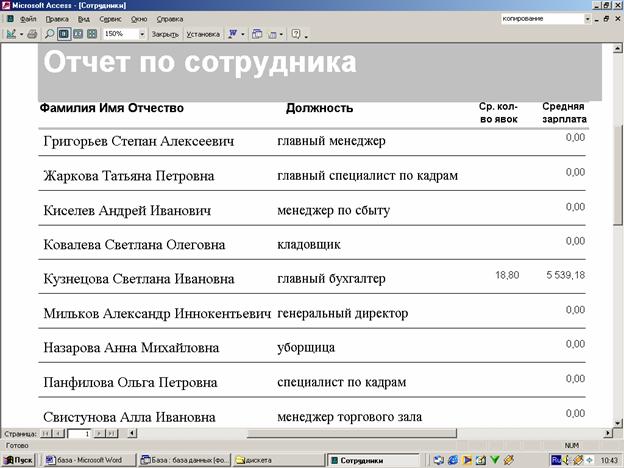Screen dimensions: 624x468
Task: Click the Database Window icon
Action: tap(257, 34)
